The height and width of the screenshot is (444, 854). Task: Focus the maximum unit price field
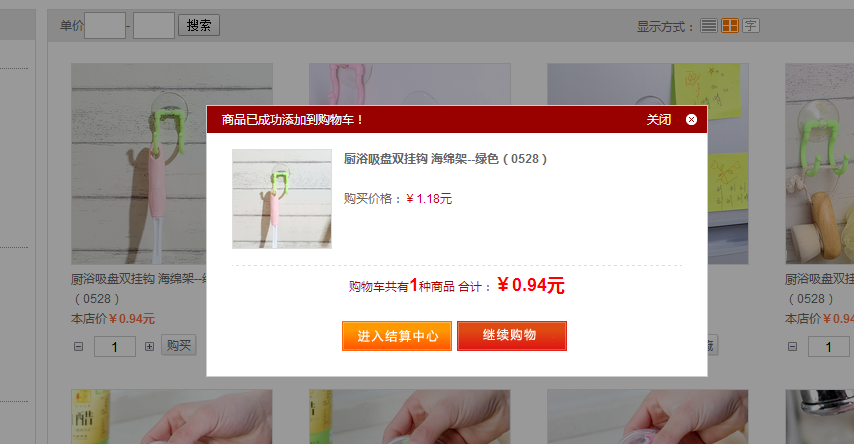pos(154,26)
